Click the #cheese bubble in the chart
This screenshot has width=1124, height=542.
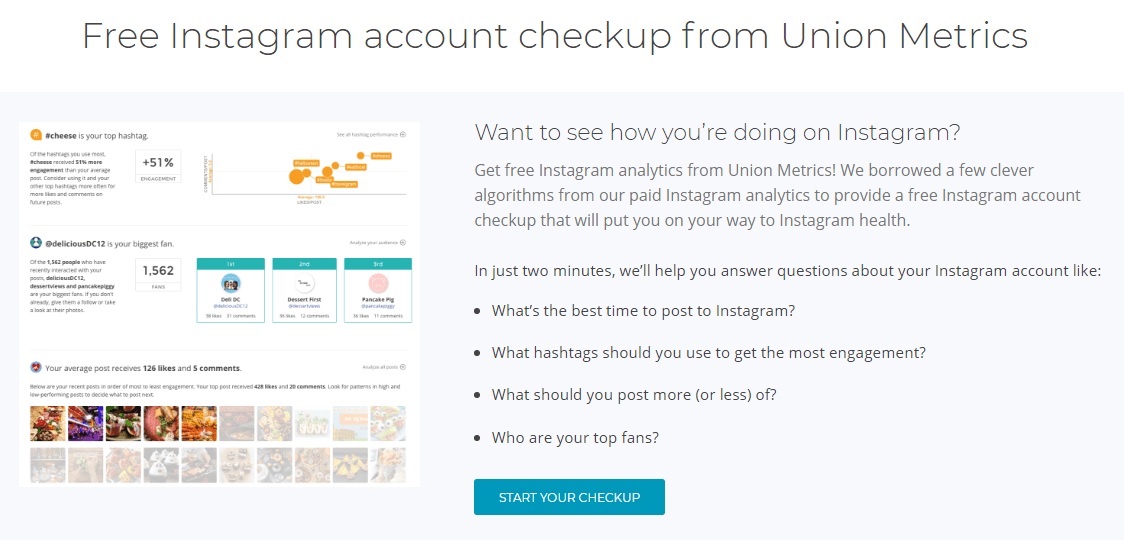coord(360,156)
